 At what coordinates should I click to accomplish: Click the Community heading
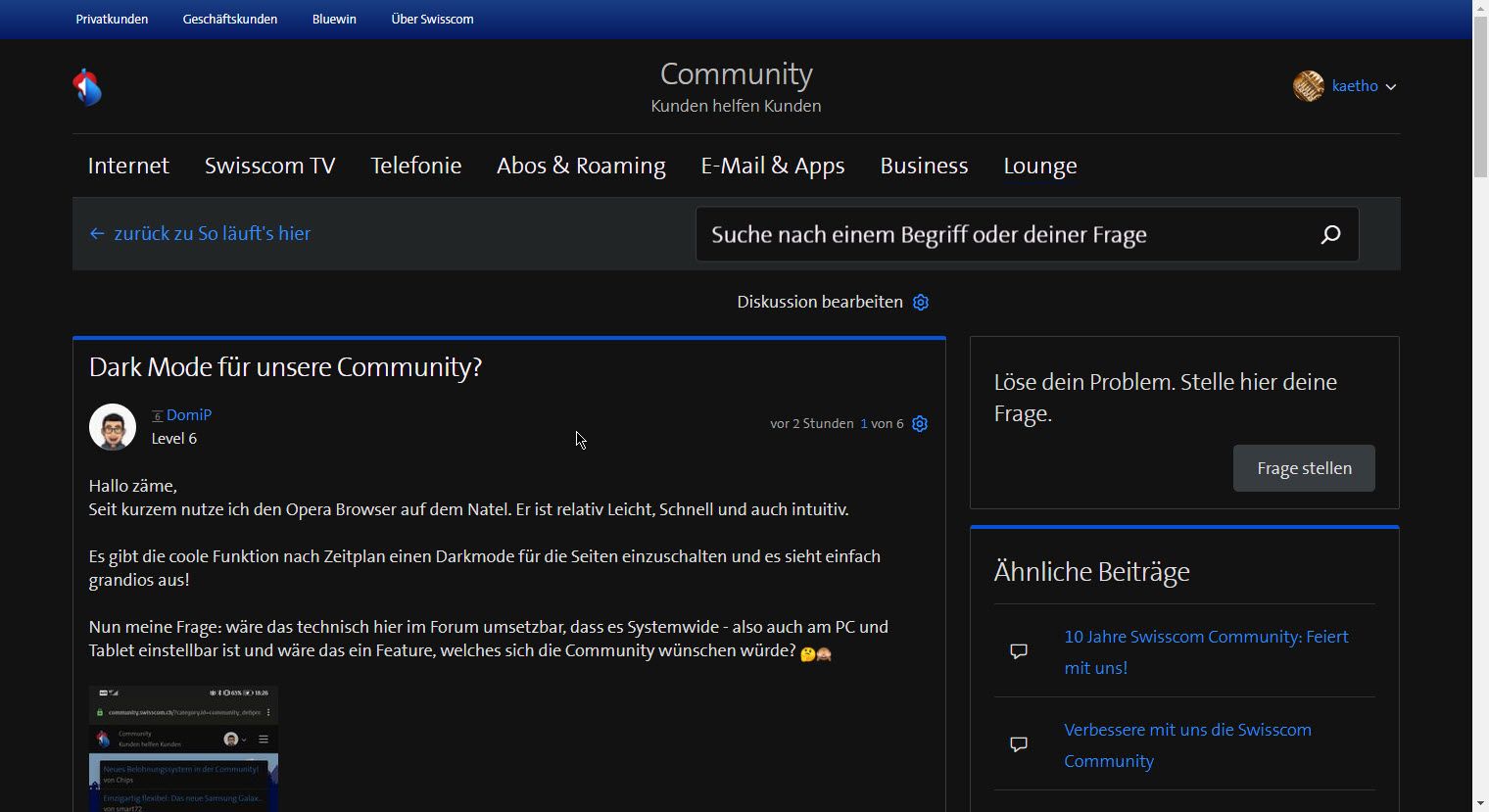pyautogui.click(x=737, y=73)
